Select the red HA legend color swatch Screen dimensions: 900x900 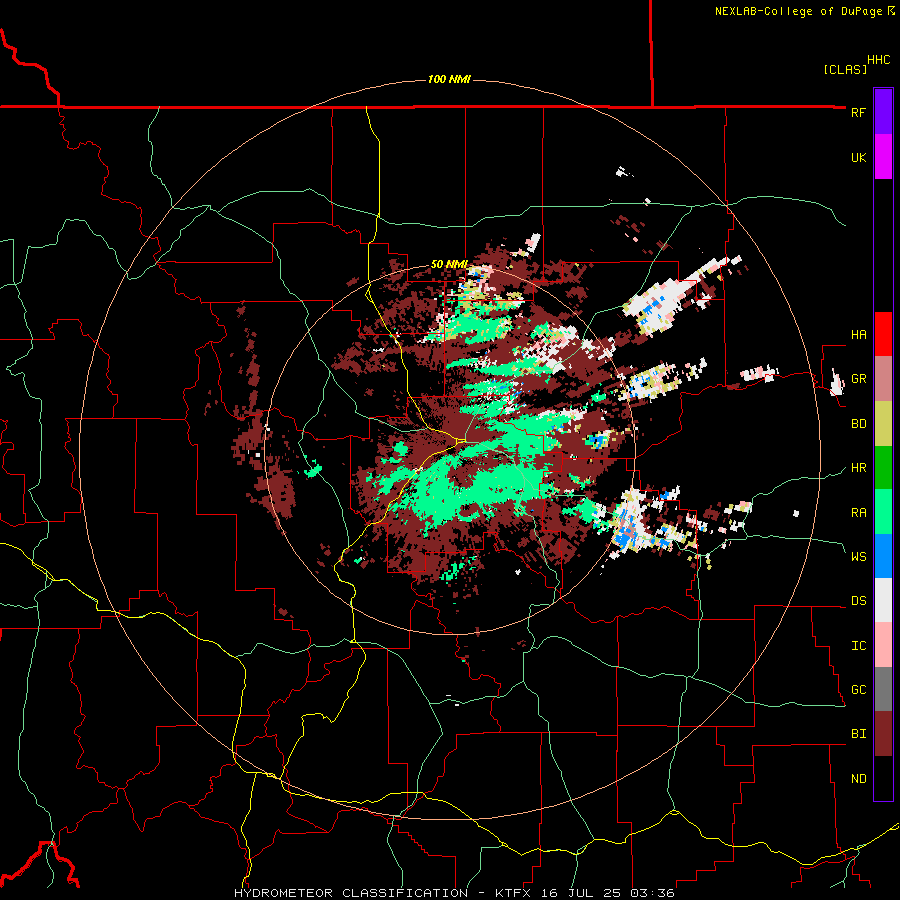pos(883,334)
